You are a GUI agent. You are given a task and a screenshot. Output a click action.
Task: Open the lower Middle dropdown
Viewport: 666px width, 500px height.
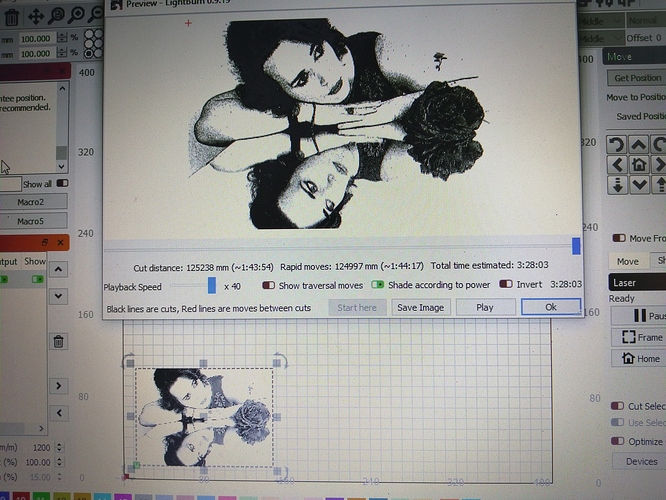pos(602,38)
